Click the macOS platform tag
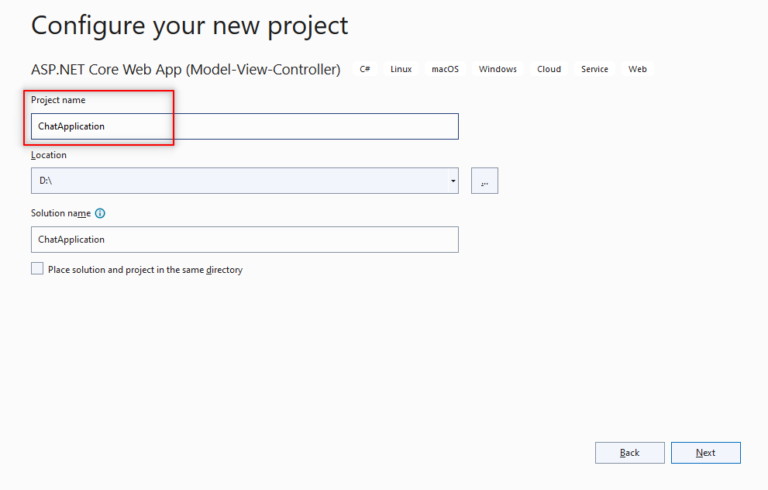Image resolution: width=768 pixels, height=490 pixels. tap(445, 69)
